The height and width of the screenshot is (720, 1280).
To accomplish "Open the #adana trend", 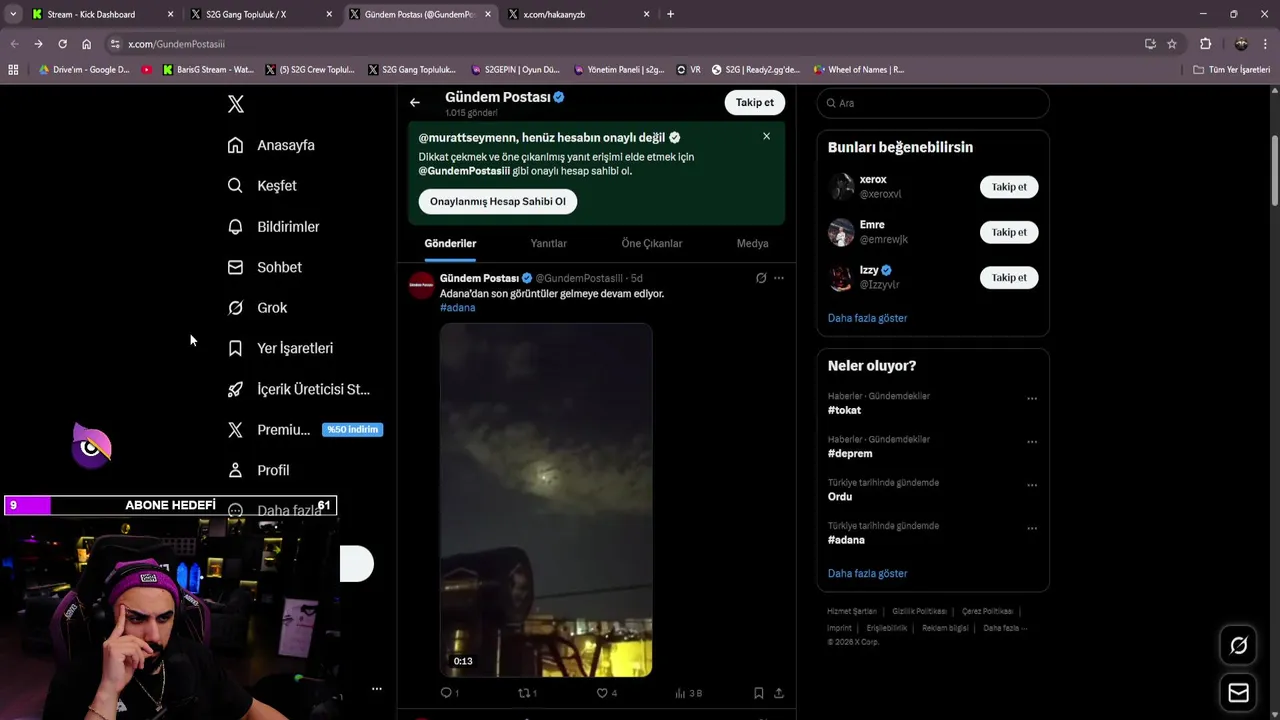I will point(846,540).
